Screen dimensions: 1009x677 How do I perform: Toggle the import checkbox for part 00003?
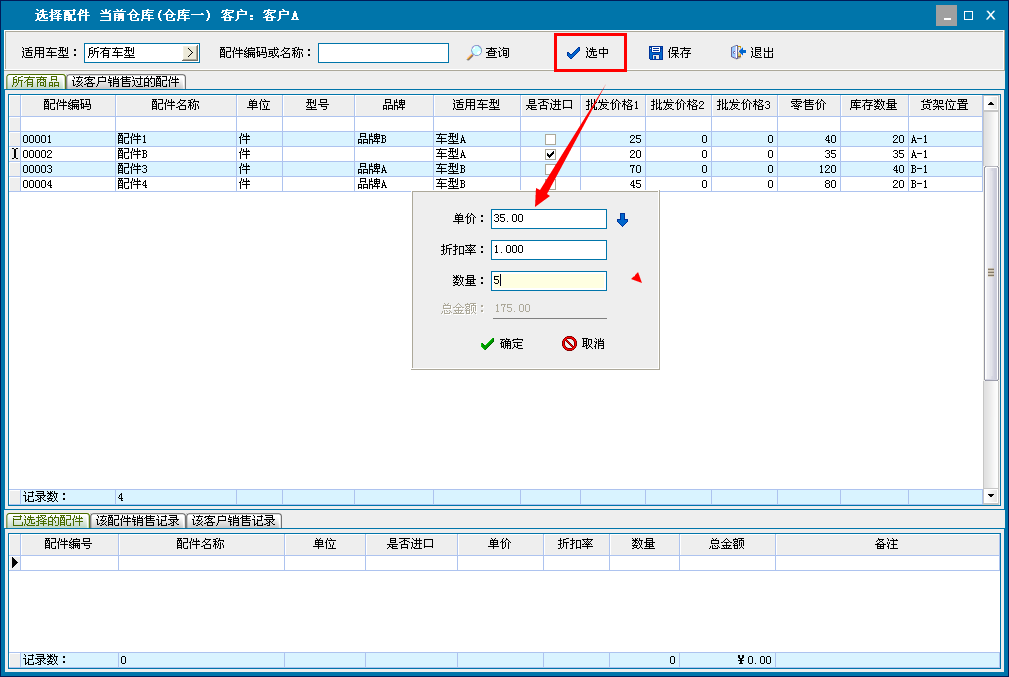click(x=550, y=169)
